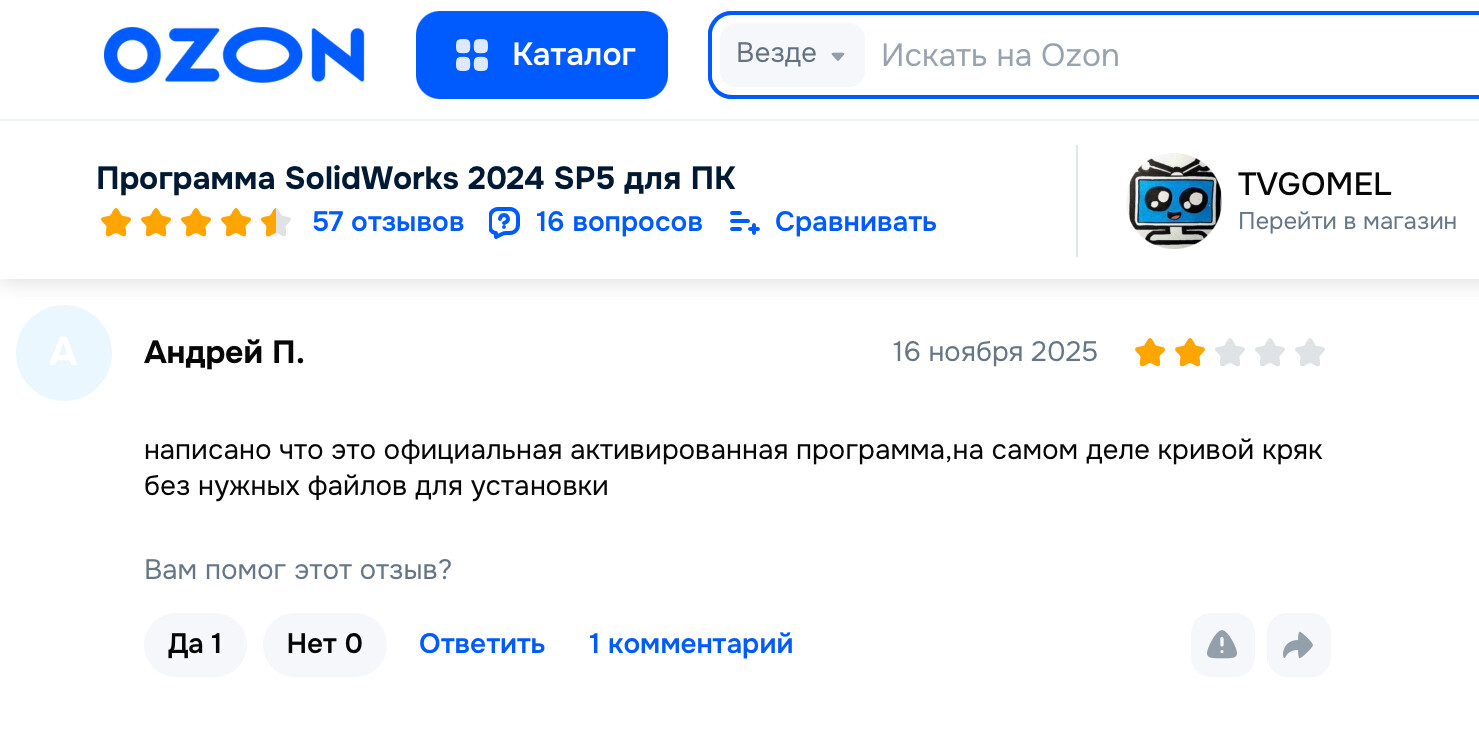This screenshot has width=1479, height=735.
Task: Report the review with warning icon
Action: tap(1222, 645)
